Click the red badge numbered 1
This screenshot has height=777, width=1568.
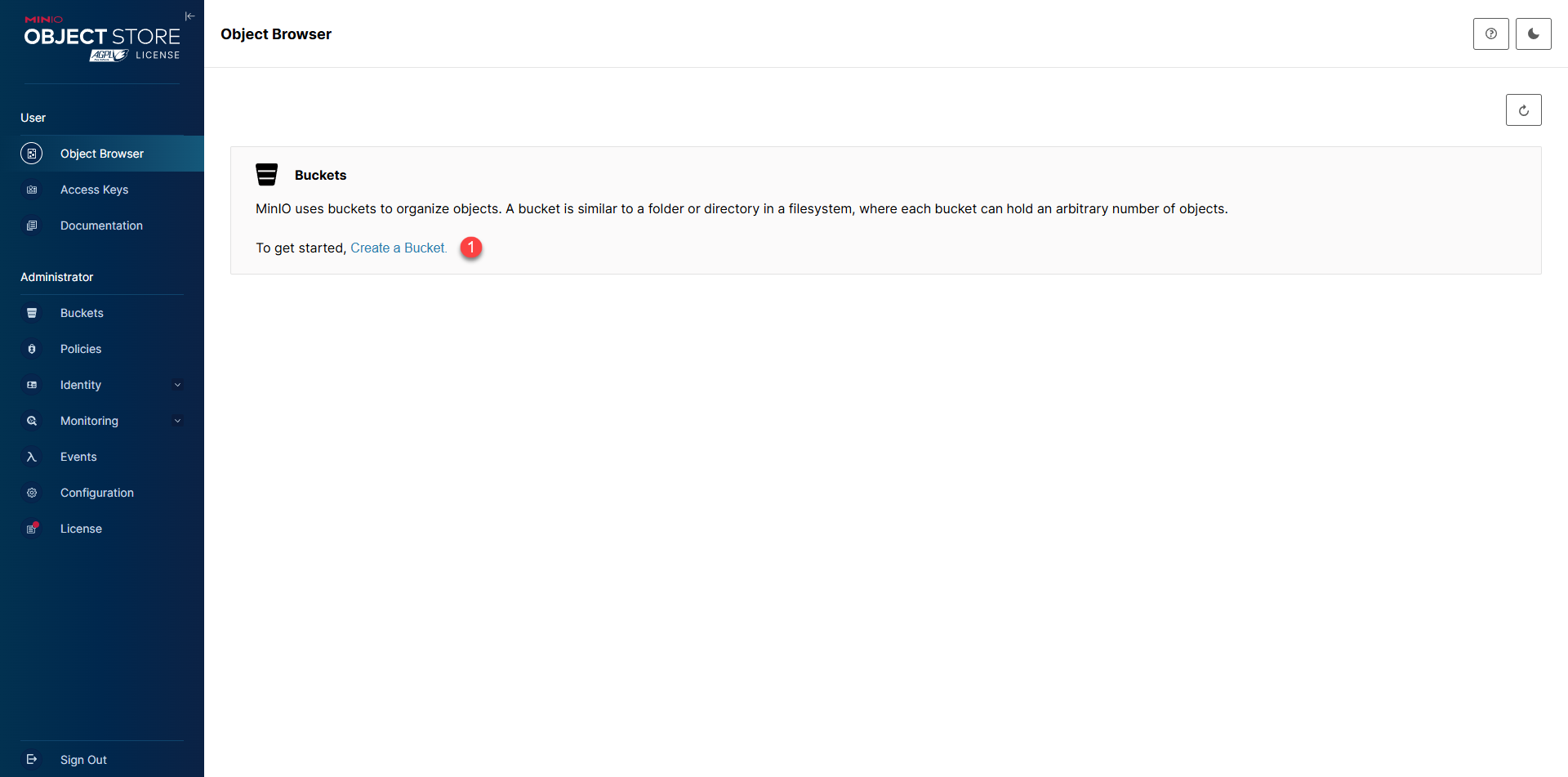[471, 248]
